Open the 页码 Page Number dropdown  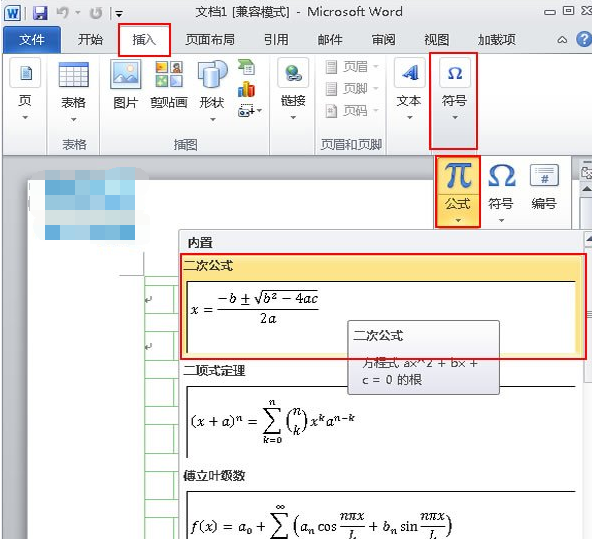tap(352, 111)
